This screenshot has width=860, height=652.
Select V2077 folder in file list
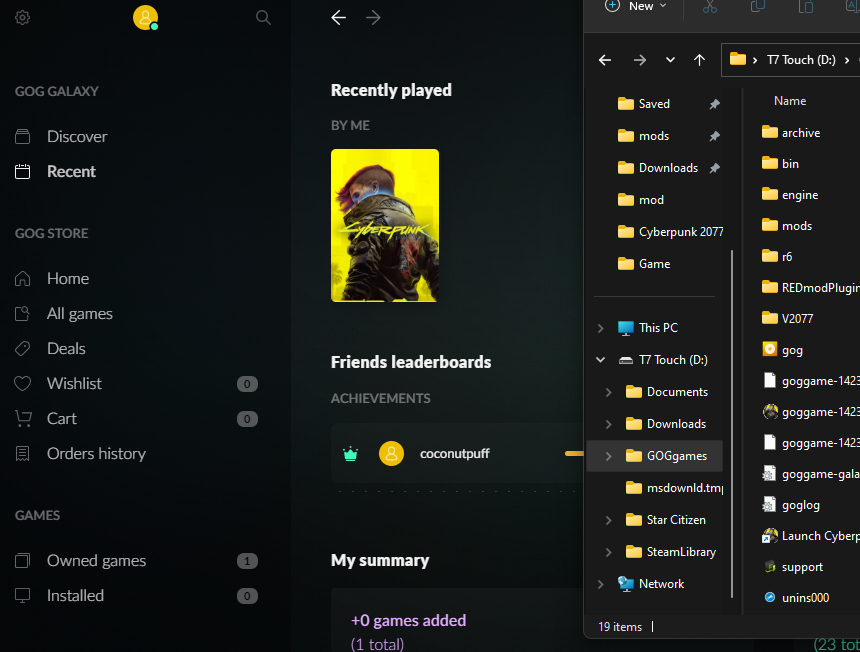coord(788,319)
